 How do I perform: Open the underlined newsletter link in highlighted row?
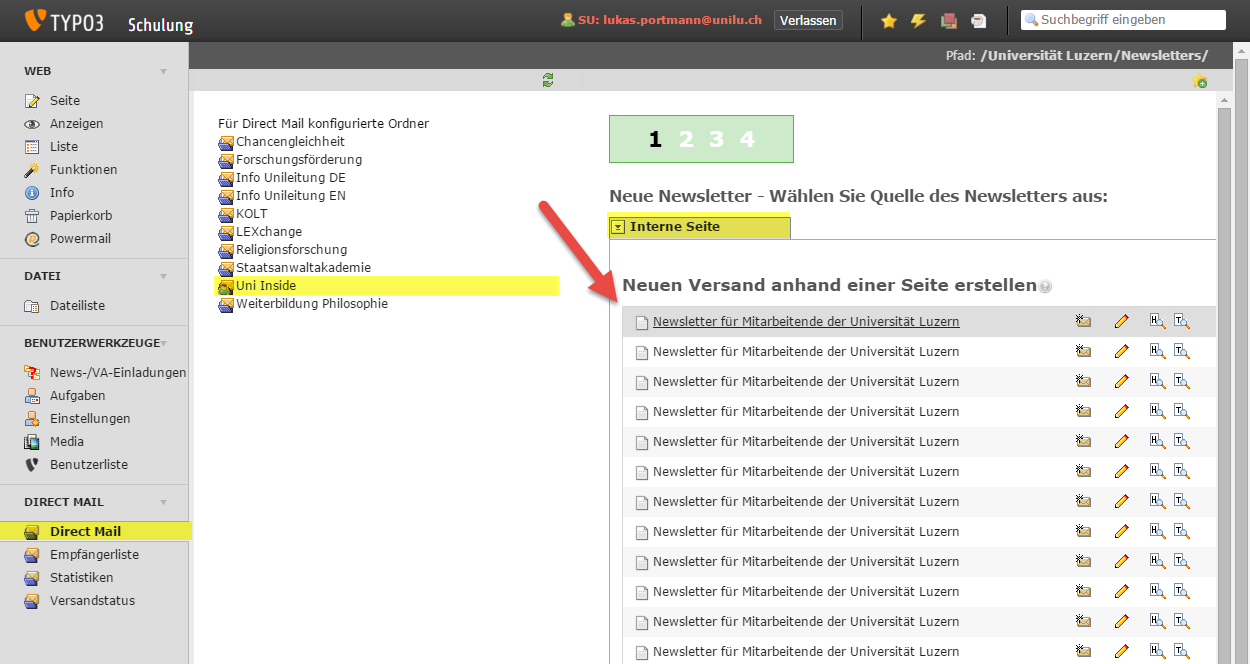(806, 322)
